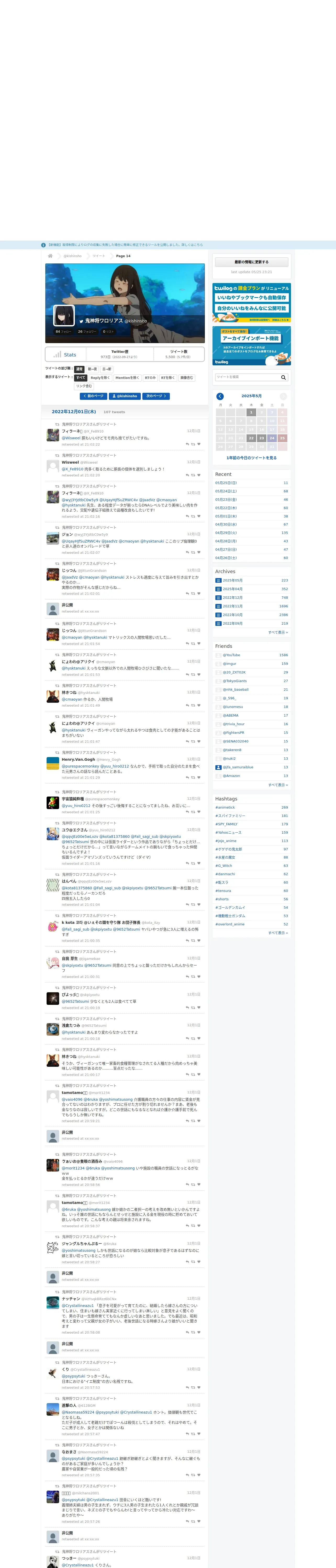The image size is (336, 1568).
Task: Click favorite heart on ジャングルちゃんぷるー's tweet
Action: [x=199, y=1262]
